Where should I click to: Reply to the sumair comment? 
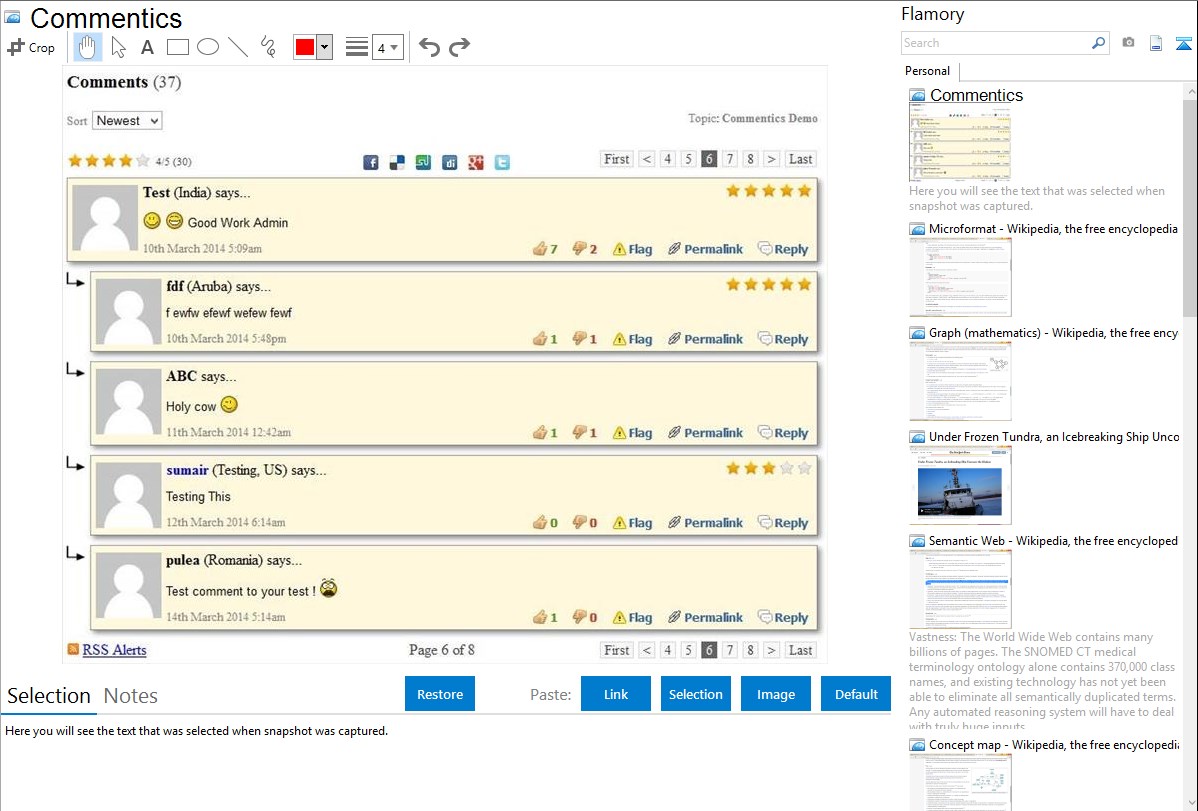pyautogui.click(x=783, y=523)
